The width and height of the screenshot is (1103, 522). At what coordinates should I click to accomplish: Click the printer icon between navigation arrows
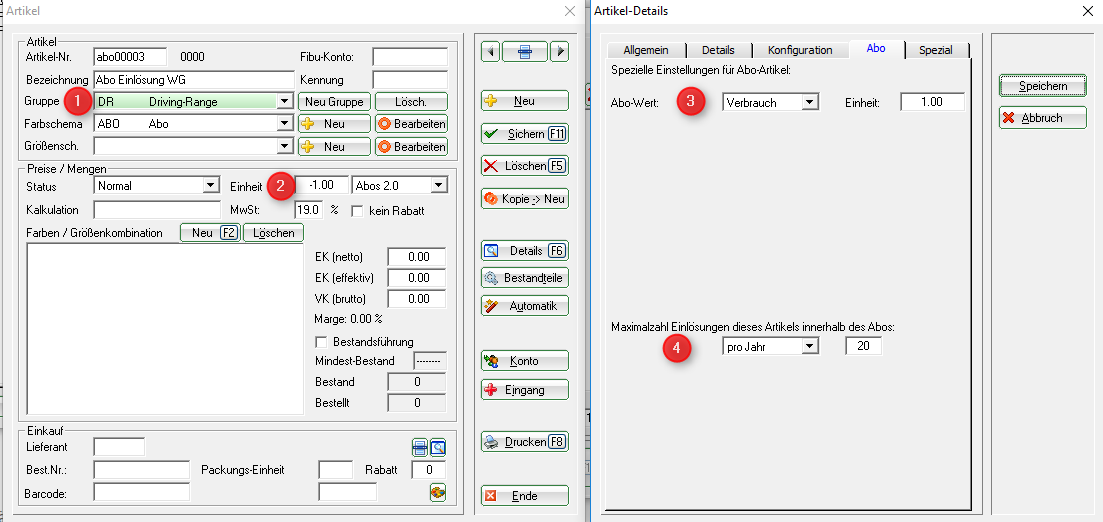pyautogui.click(x=525, y=51)
